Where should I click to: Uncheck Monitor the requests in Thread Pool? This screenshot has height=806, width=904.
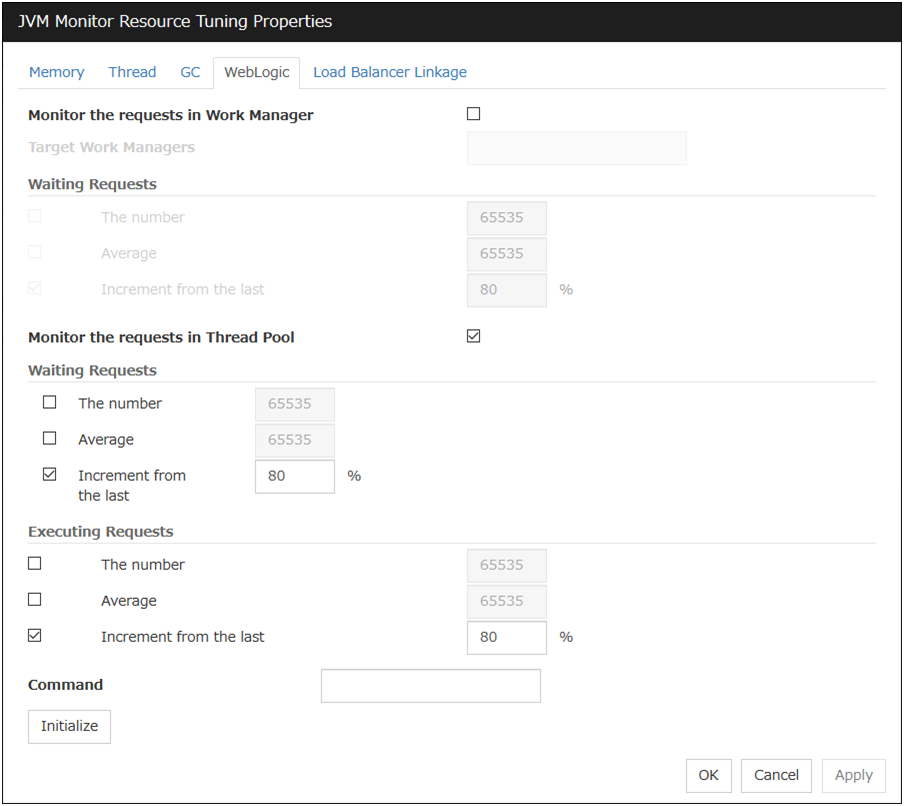[x=474, y=336]
